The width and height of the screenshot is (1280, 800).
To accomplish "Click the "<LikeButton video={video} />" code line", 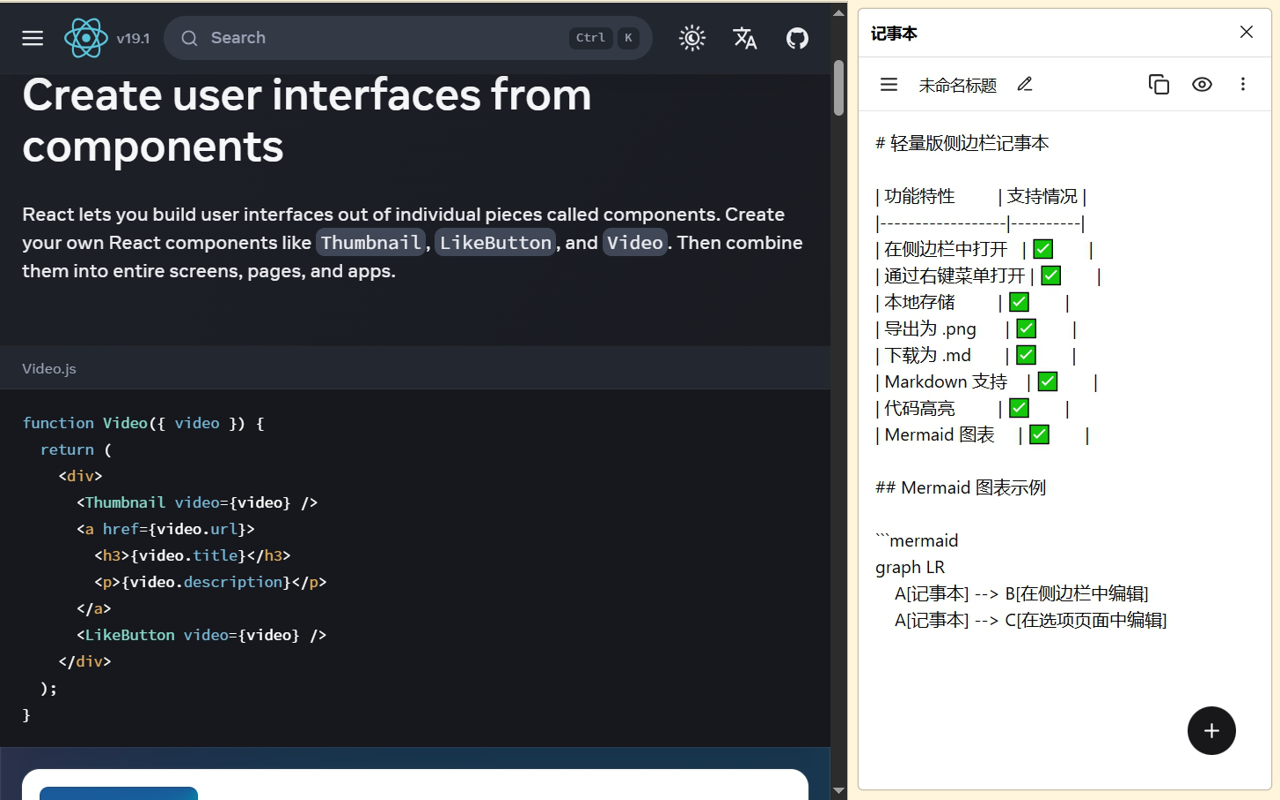I will (x=202, y=635).
